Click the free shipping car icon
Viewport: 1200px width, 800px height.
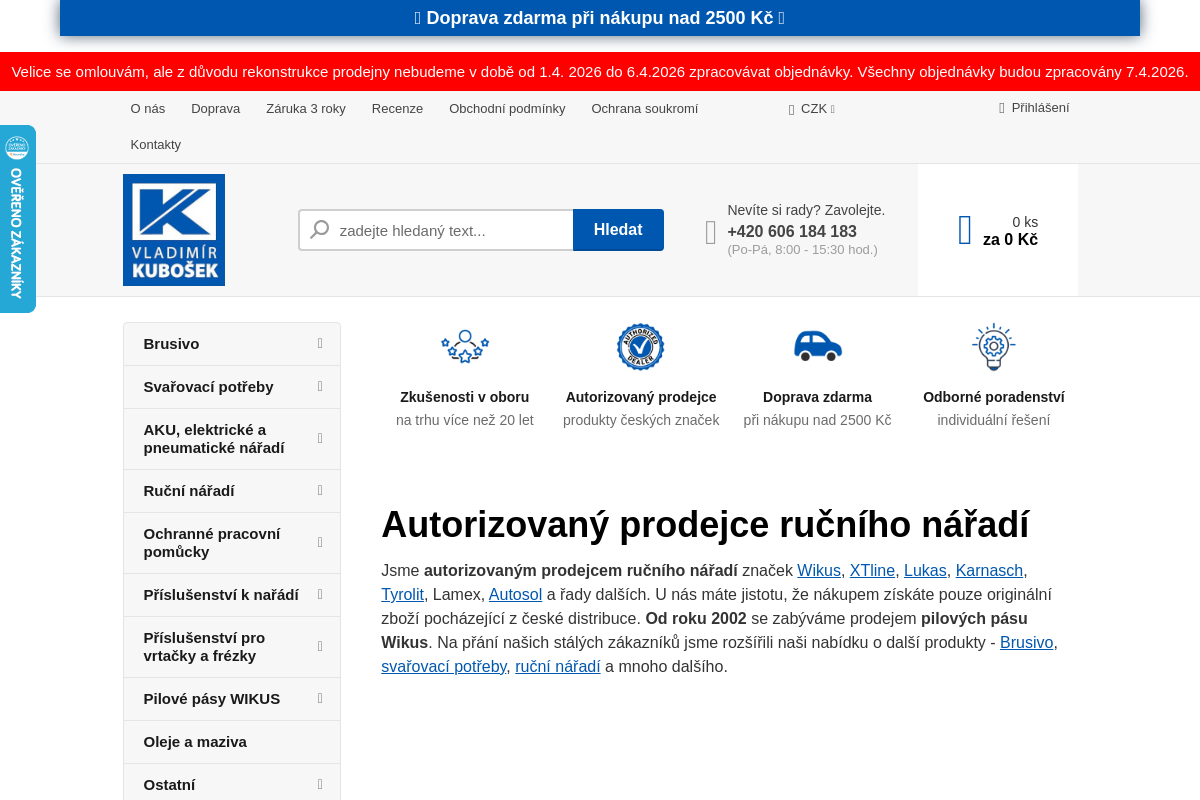(818, 347)
